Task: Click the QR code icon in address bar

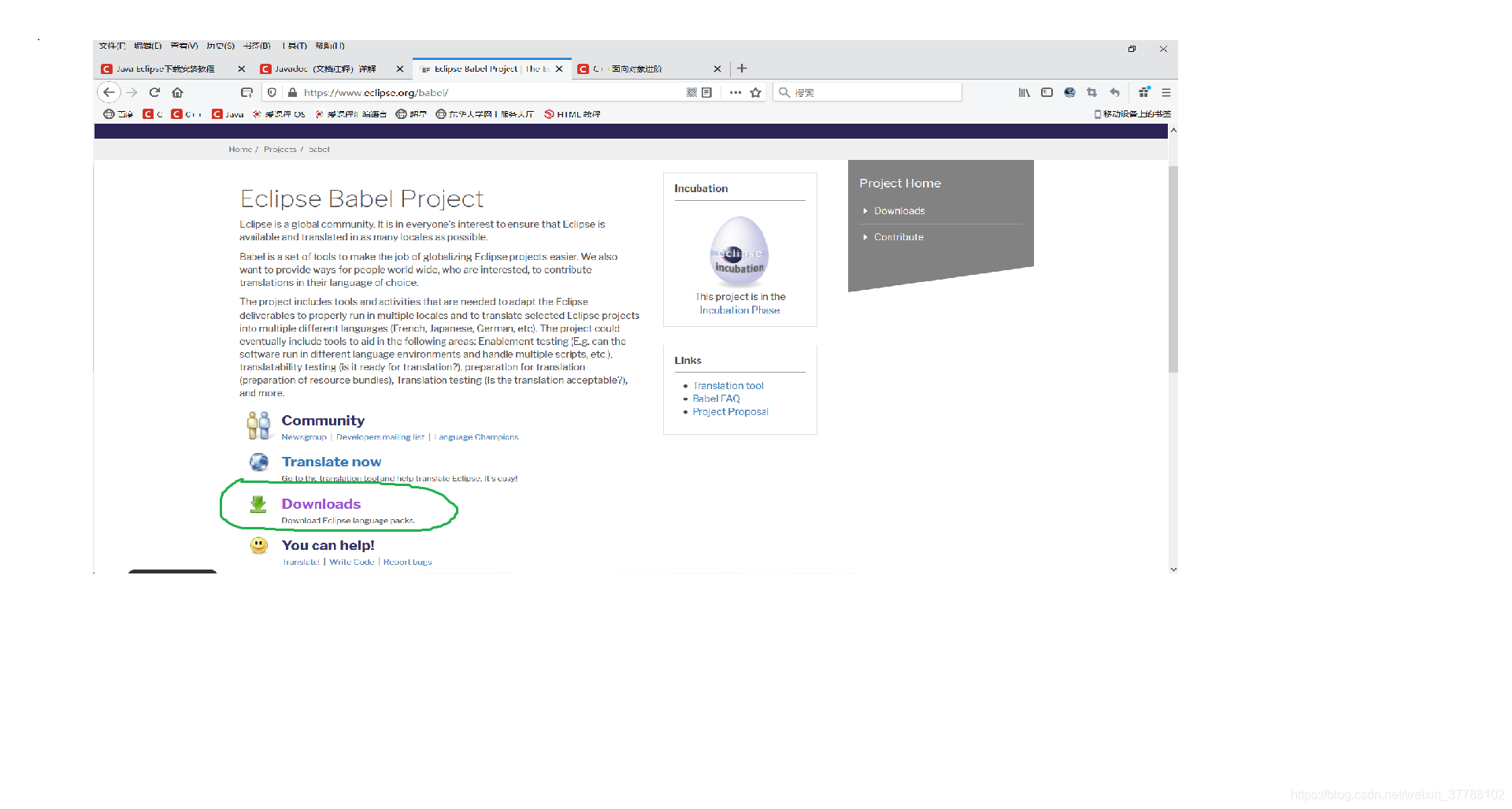Action: tap(691, 92)
